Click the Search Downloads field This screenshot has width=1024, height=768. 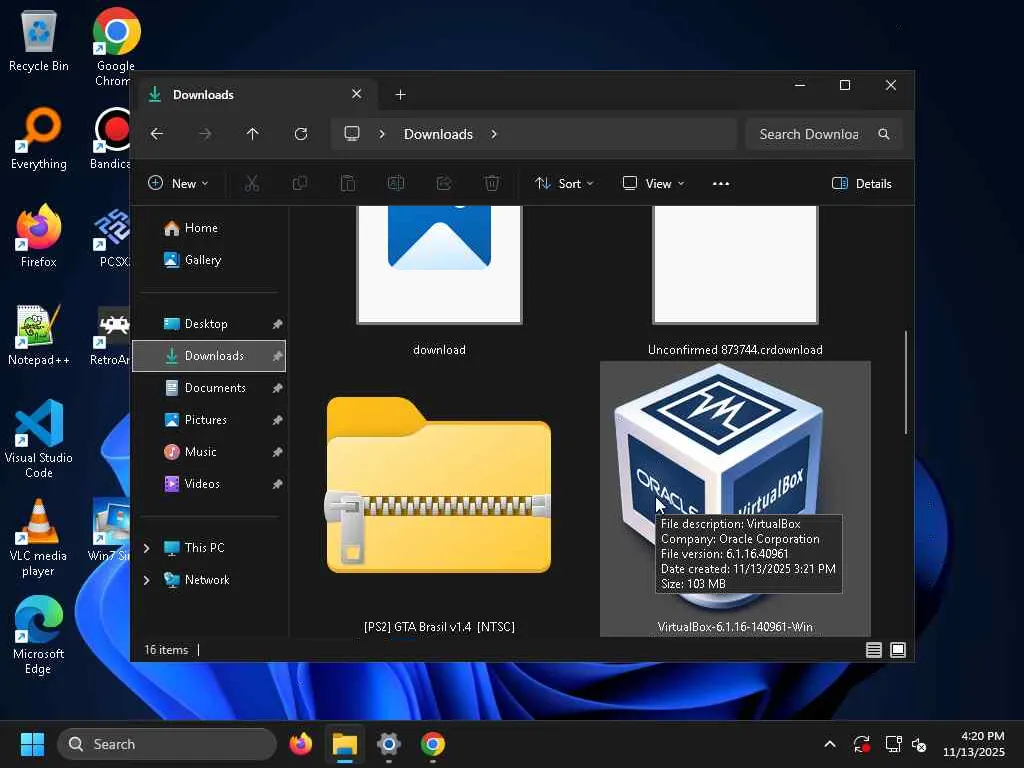[808, 134]
